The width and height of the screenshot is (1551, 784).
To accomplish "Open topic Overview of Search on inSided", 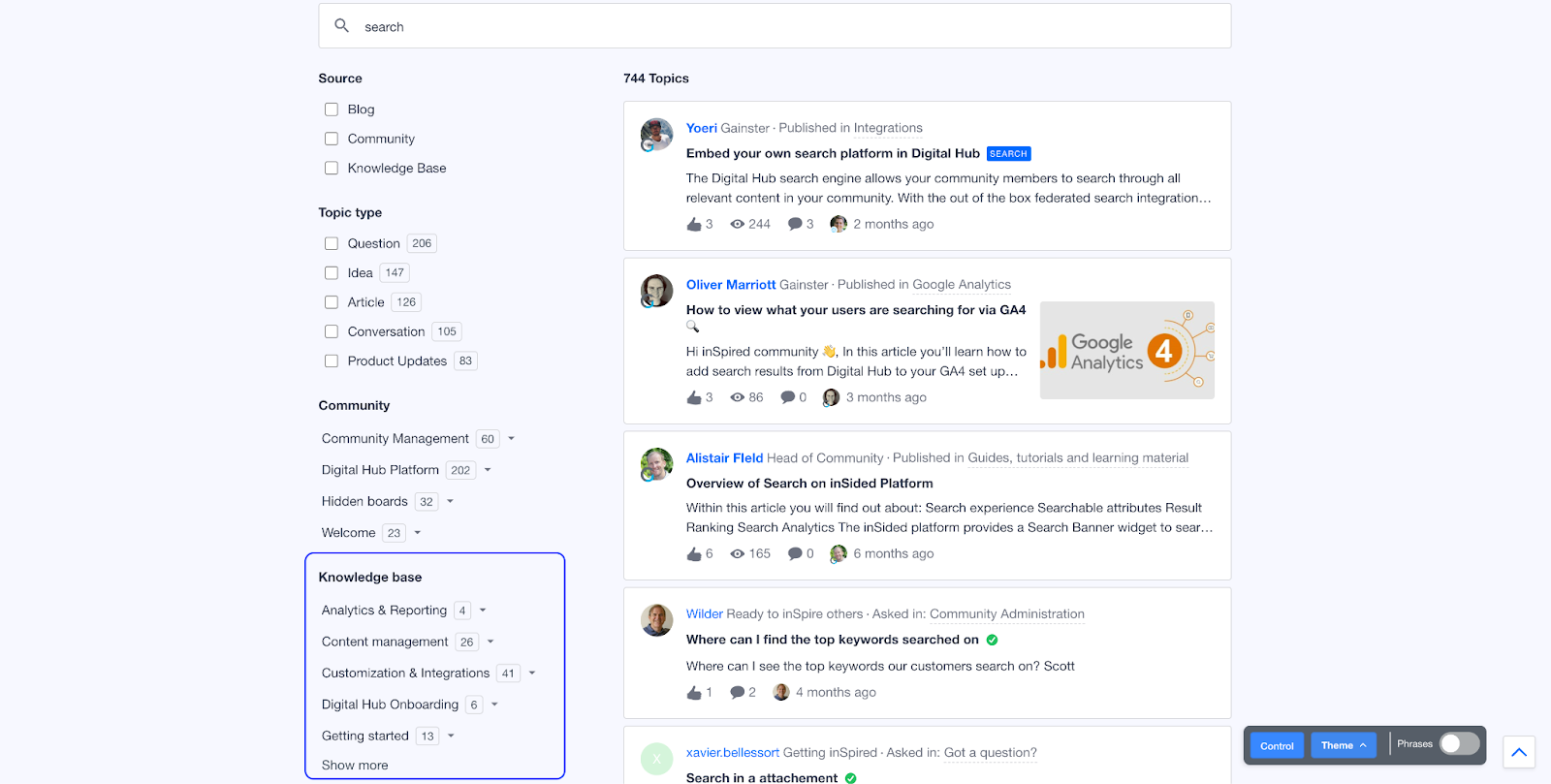I will pyautogui.click(x=809, y=484).
